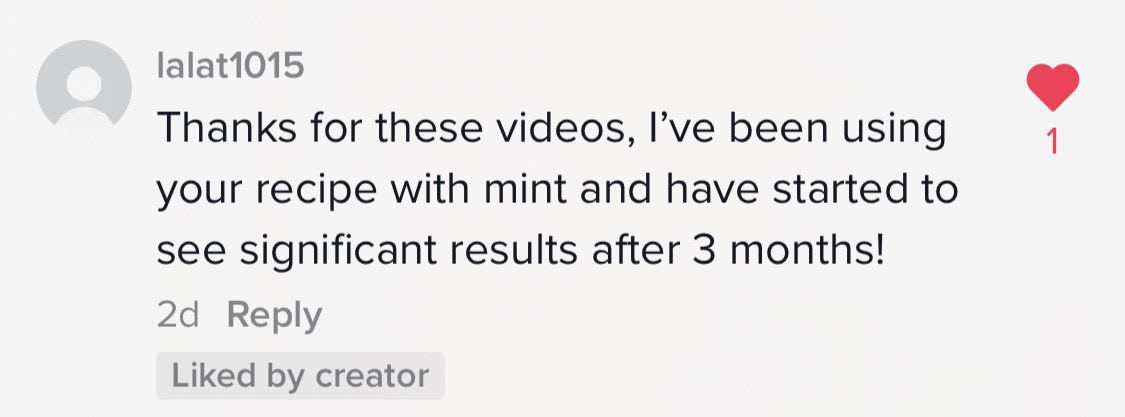Toggle the red heart to unlike the comment
The width and height of the screenshot is (1125, 417).
coord(1053,88)
